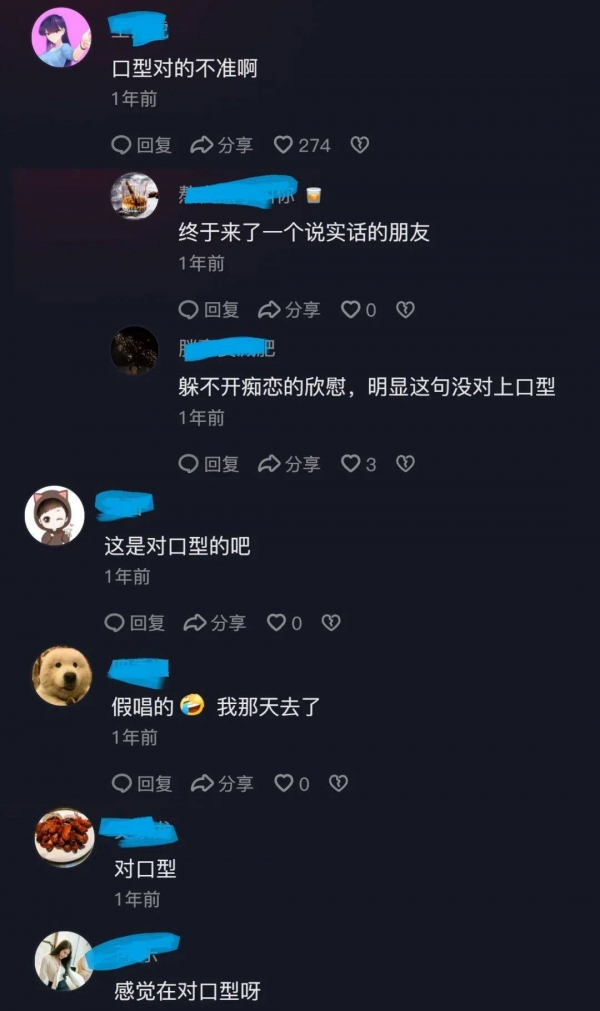Open the cat-ear girl avatar profile
The width and height of the screenshot is (600, 1011).
pyautogui.click(x=55, y=515)
